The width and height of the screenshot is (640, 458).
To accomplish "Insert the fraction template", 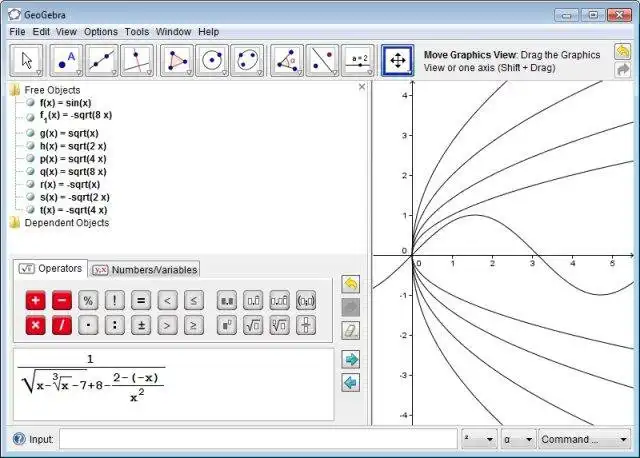I will coord(306,325).
